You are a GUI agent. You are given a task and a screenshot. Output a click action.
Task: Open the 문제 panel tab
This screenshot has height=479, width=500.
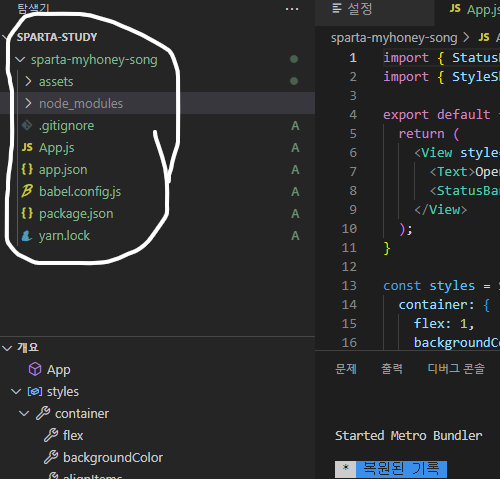(x=346, y=369)
